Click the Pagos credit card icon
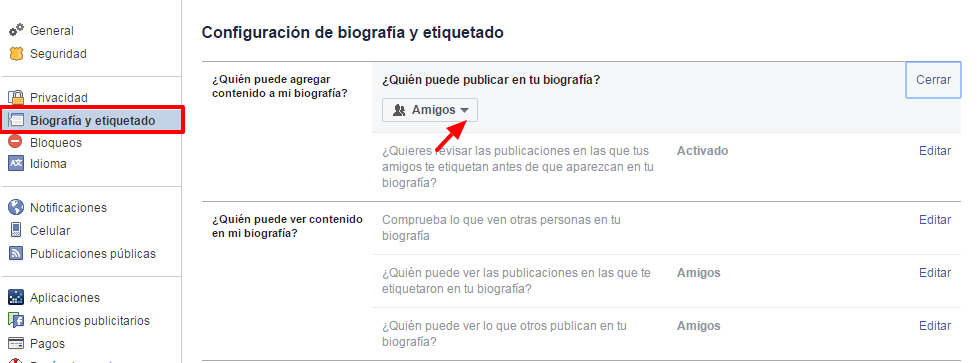 16,344
